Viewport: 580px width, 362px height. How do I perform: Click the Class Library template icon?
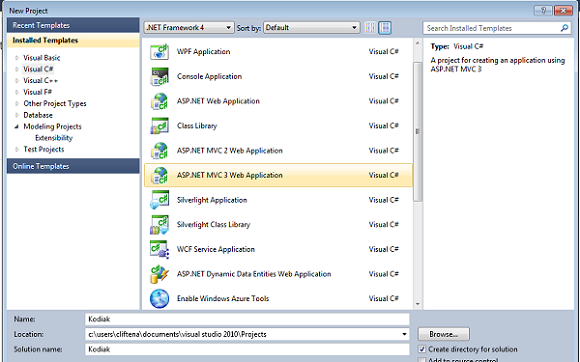159,126
